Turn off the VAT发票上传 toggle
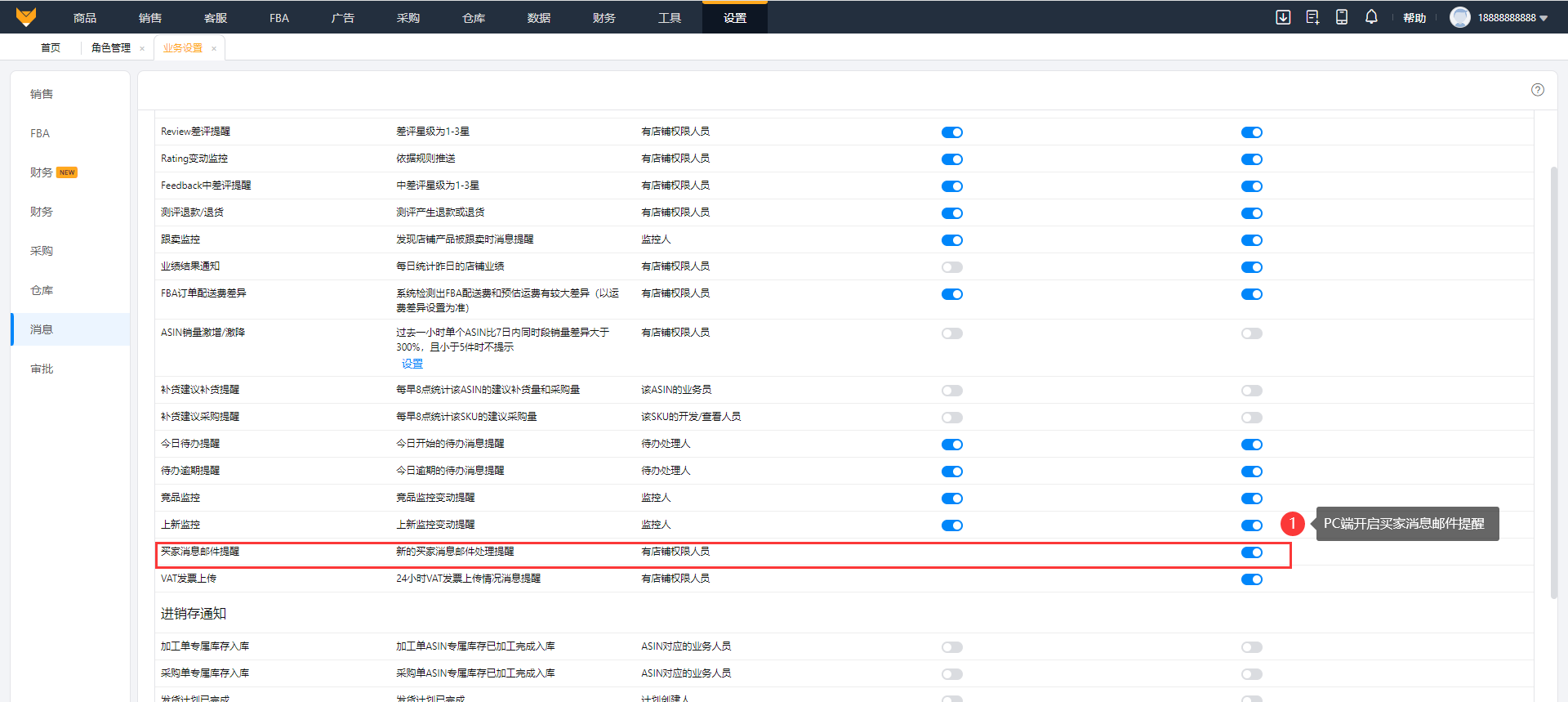Viewport: 1568px width, 702px height. point(1251,579)
